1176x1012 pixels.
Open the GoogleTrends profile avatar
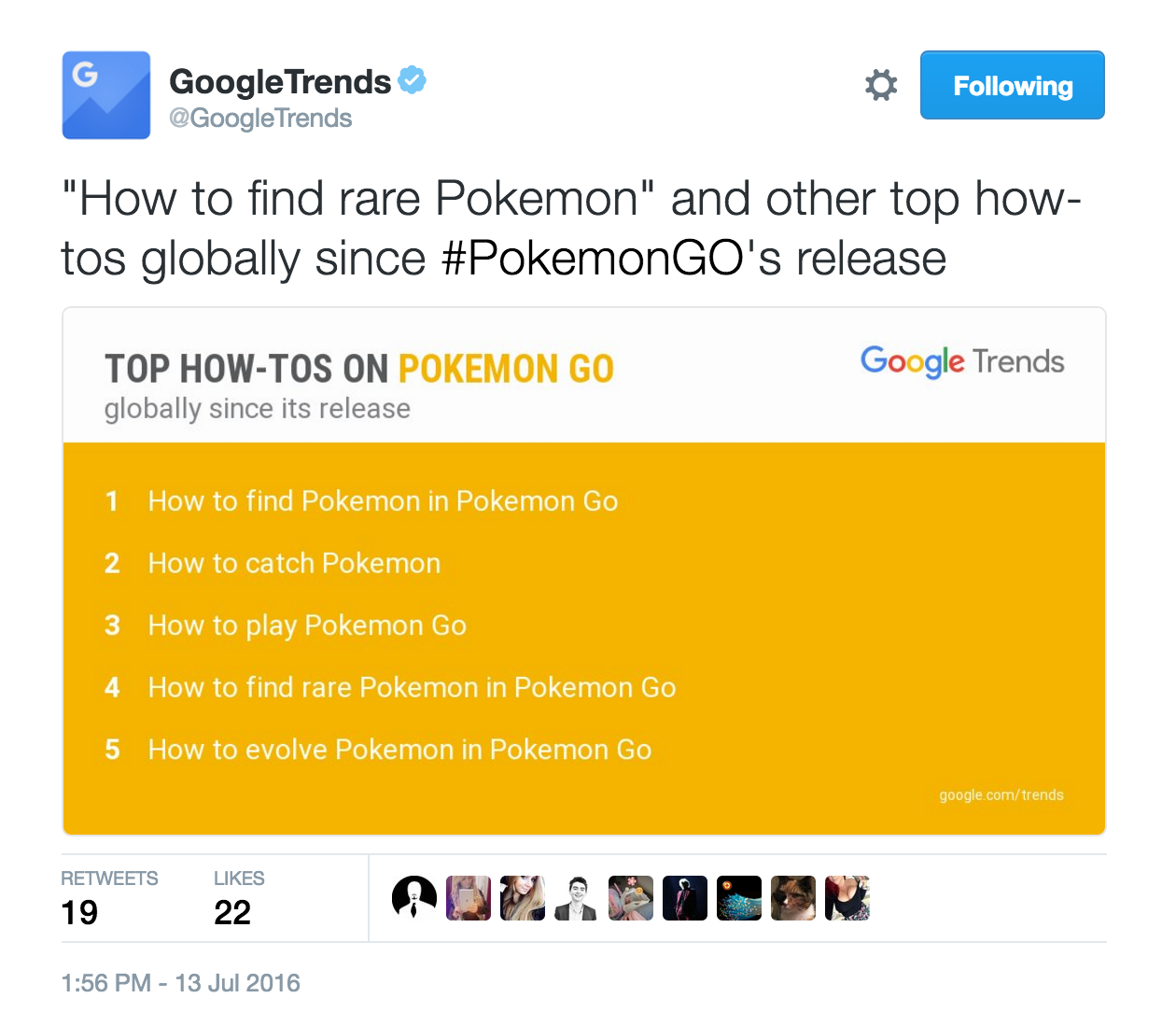pos(106,95)
